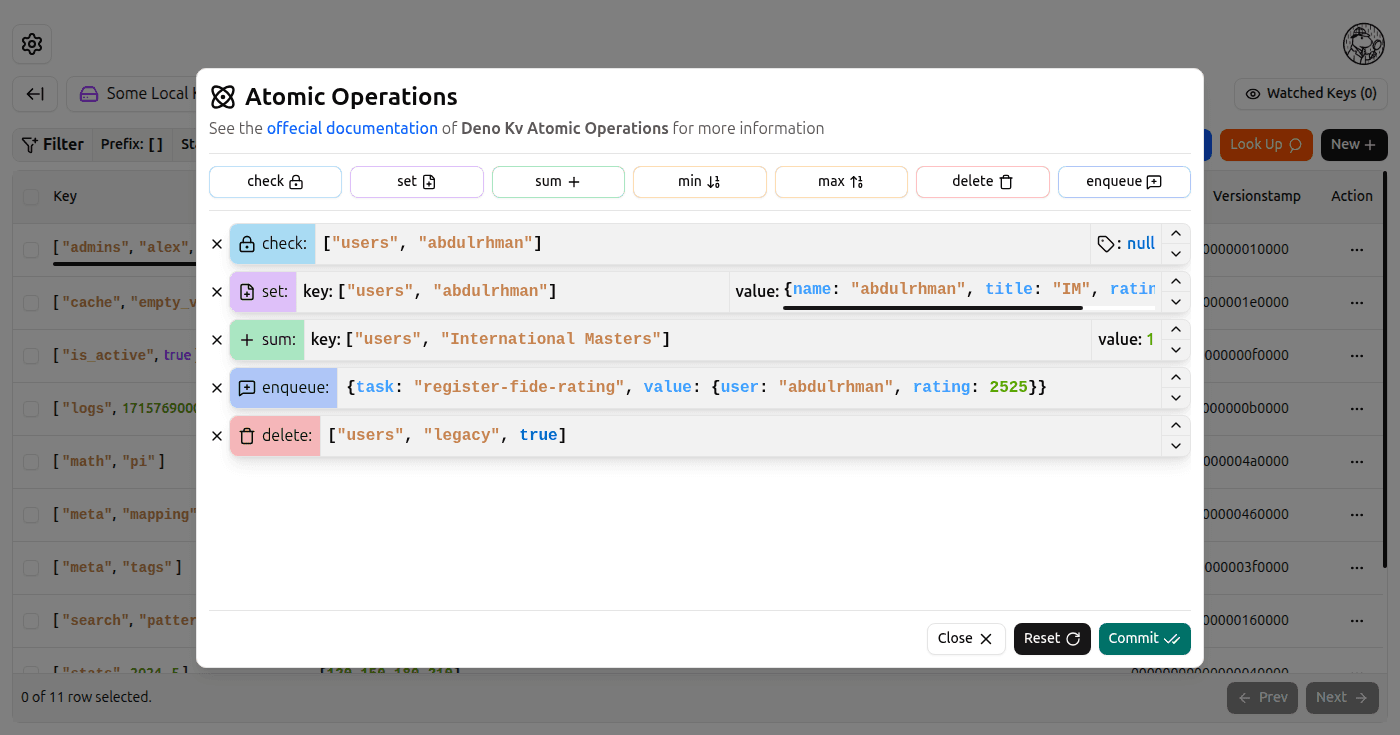Remove the set operation row
The height and width of the screenshot is (735, 1400).
click(x=217, y=292)
